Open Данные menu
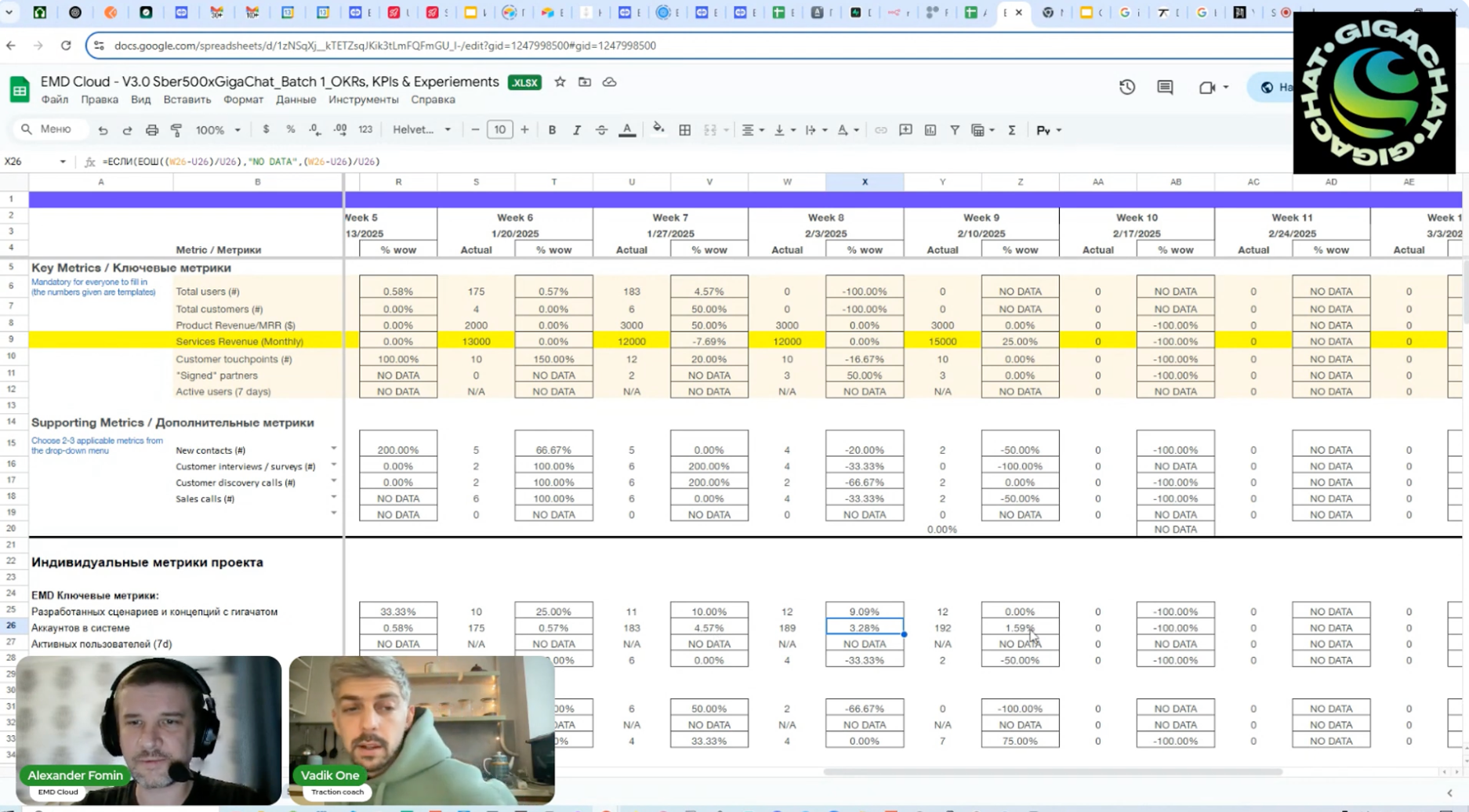This screenshot has width=1469, height=812. tap(296, 100)
